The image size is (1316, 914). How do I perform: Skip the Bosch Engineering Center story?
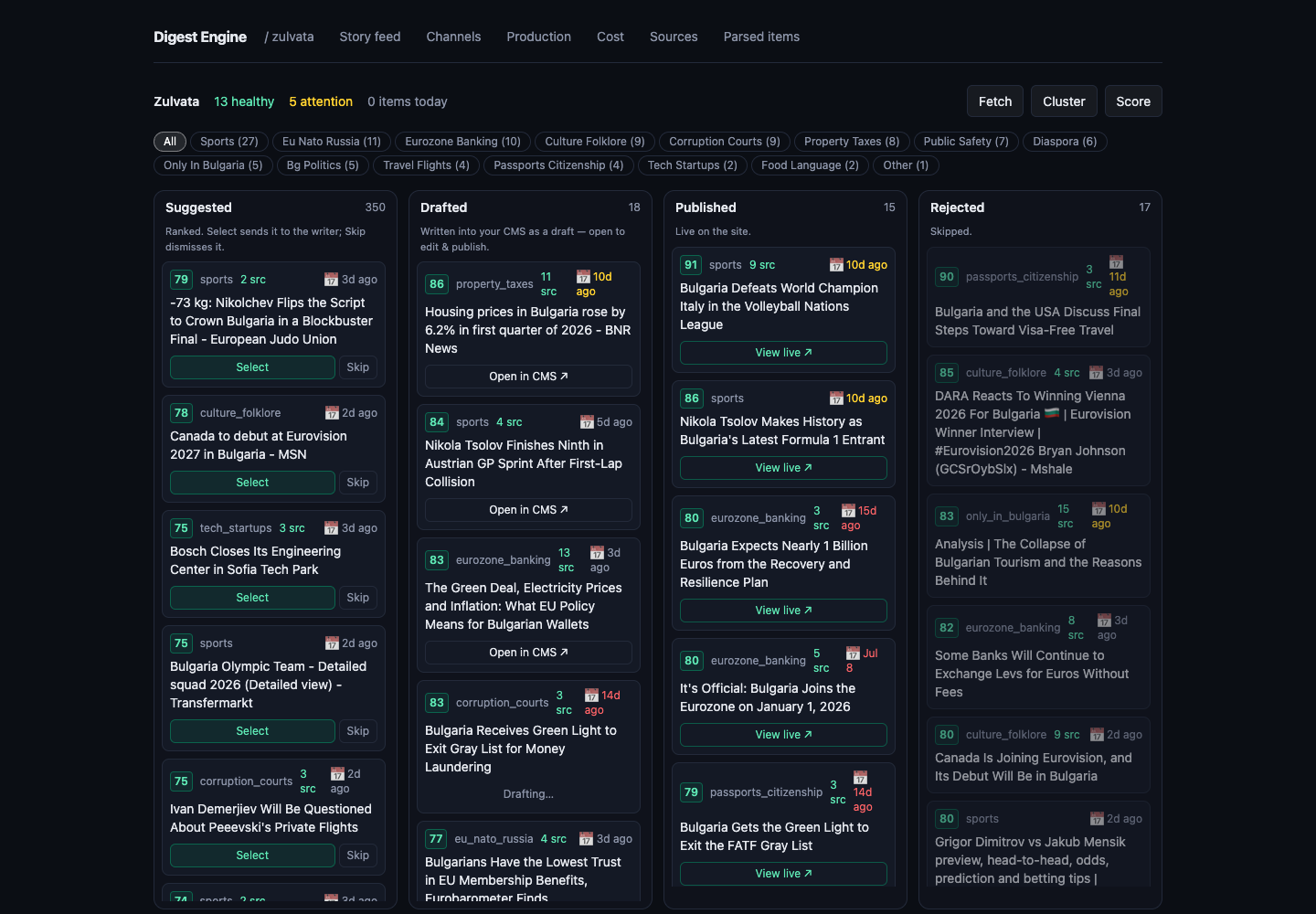[358, 598]
